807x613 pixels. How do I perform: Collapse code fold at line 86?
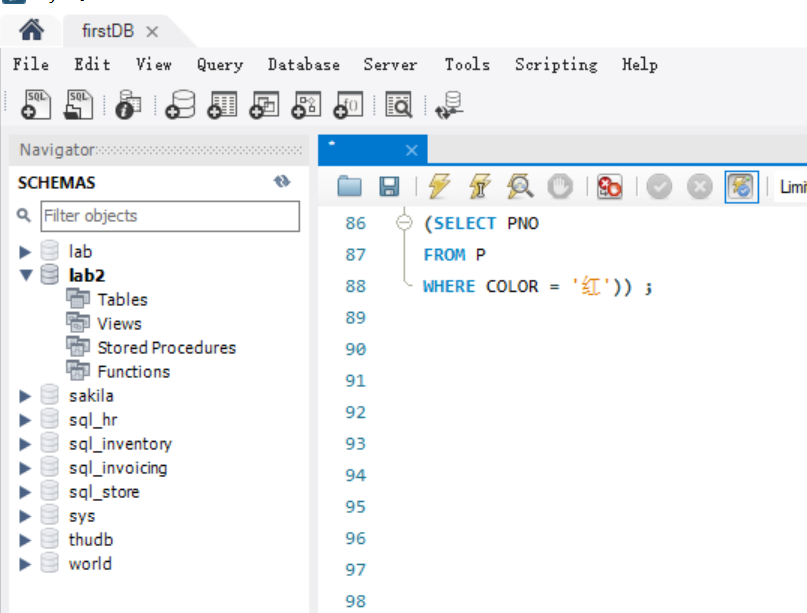405,223
